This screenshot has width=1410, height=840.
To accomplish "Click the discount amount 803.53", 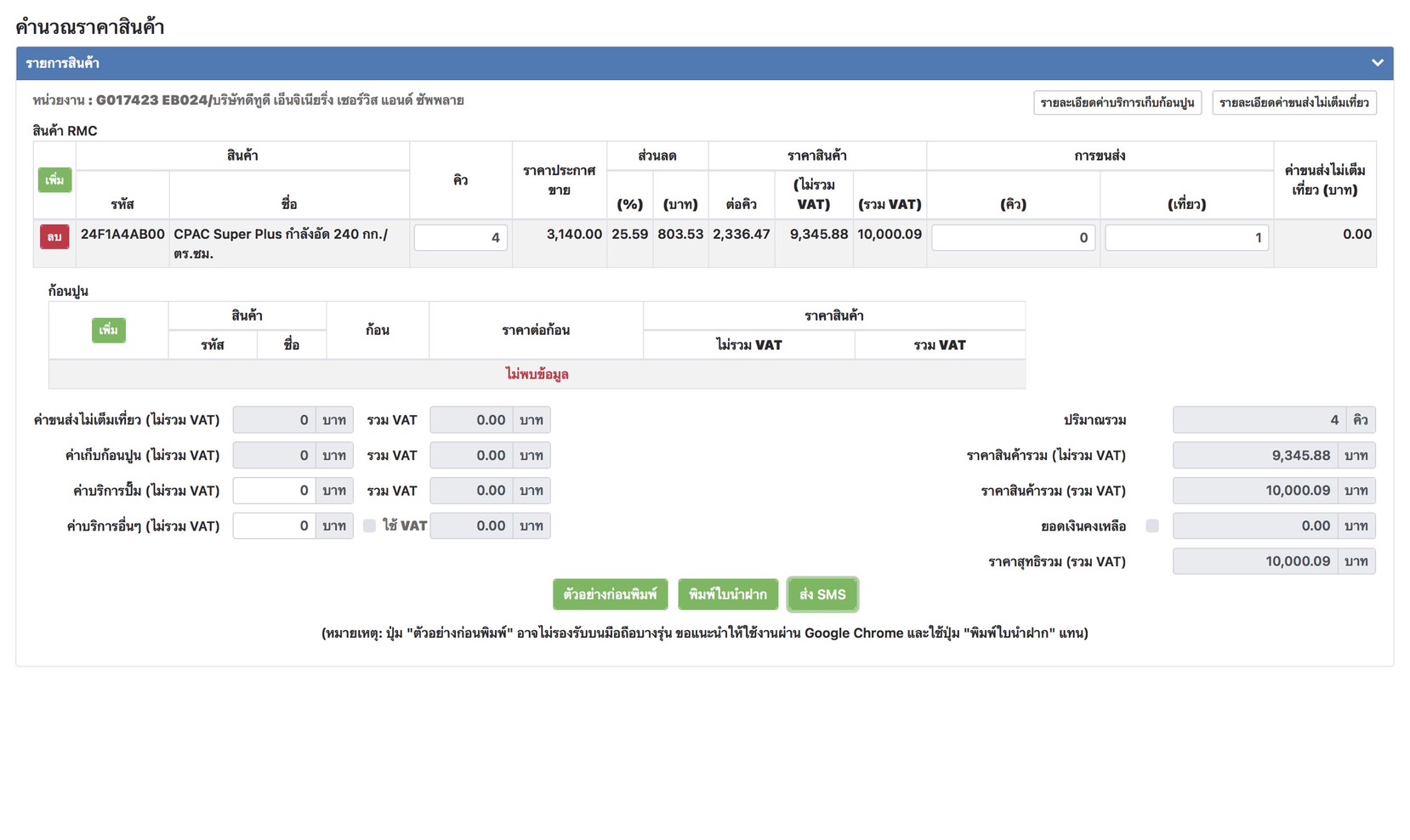I will pos(680,235).
